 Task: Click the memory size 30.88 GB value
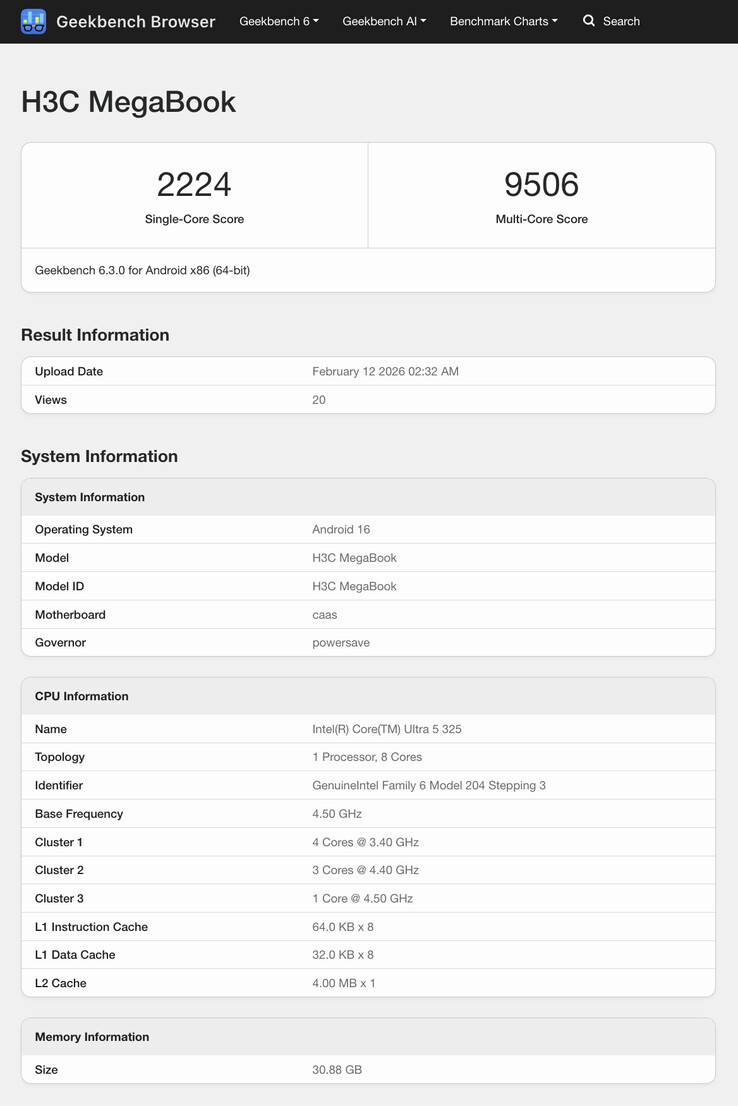337,1069
